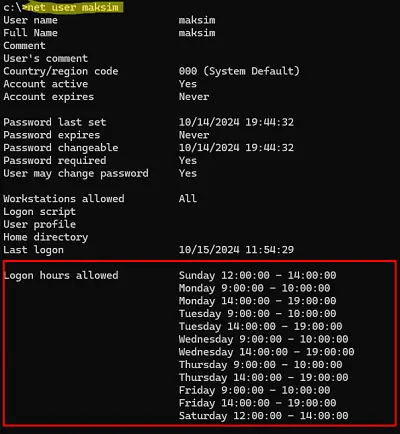400x434 pixels.
Task: Click the Saturday 12:00:00 - 14:00:00 line
Action: tap(263, 416)
